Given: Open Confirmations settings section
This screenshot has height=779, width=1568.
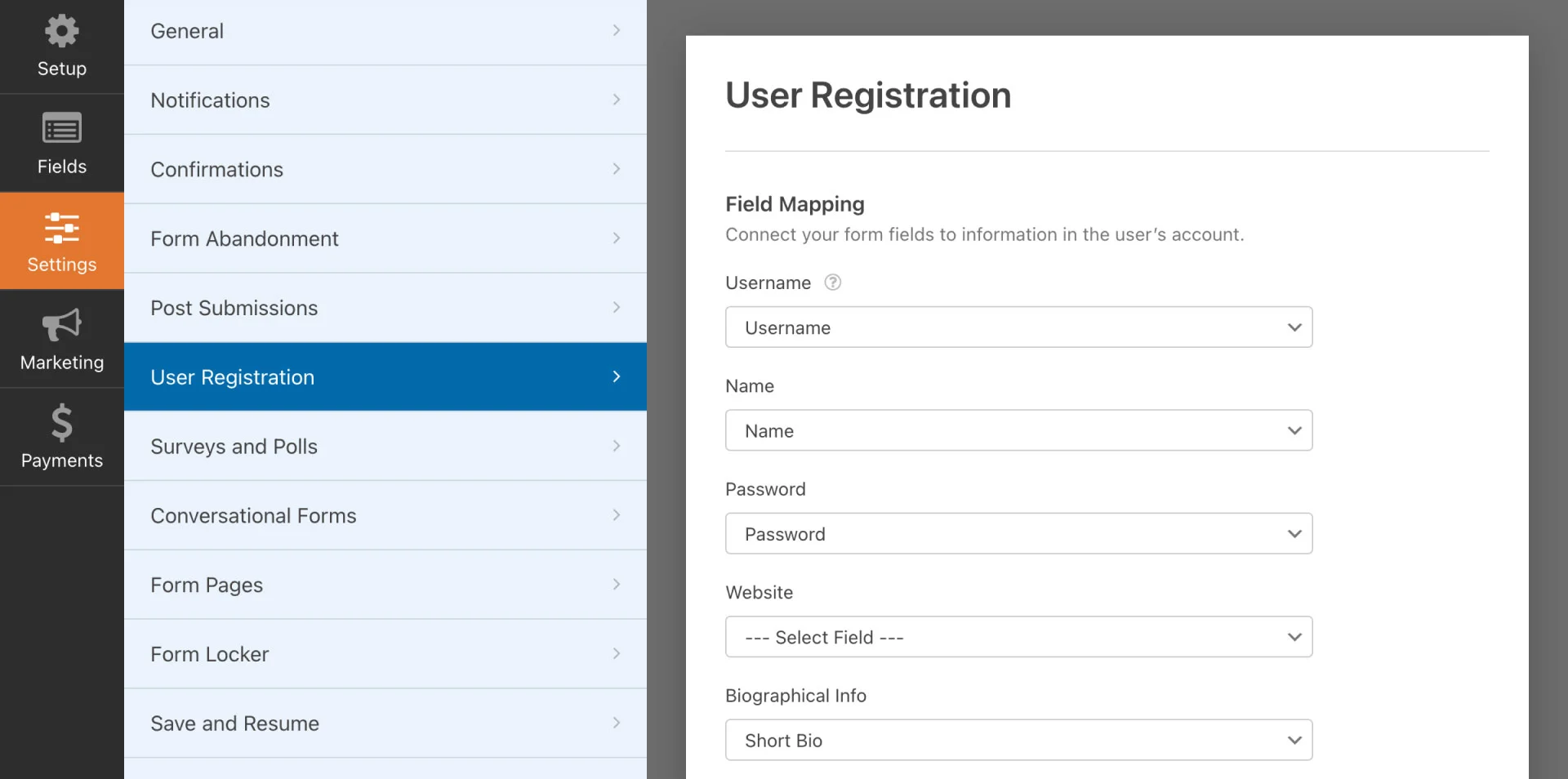Looking at the screenshot, I should click(216, 170).
